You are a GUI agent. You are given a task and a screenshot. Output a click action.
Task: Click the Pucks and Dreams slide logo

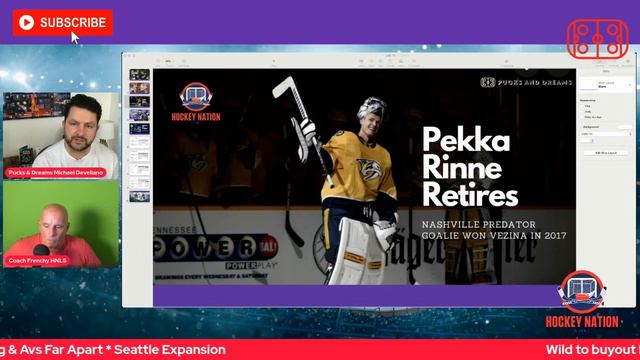coord(526,82)
